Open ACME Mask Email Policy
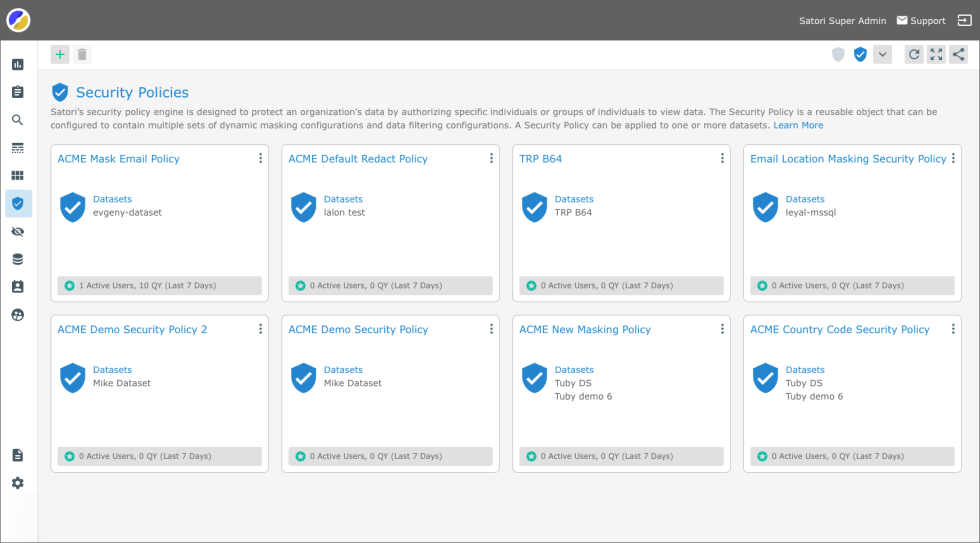The image size is (980, 543). click(119, 159)
